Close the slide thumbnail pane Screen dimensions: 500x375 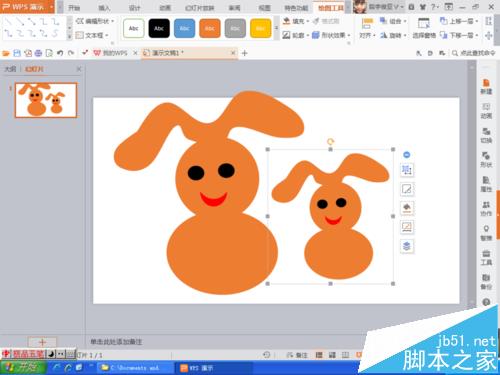(79, 69)
